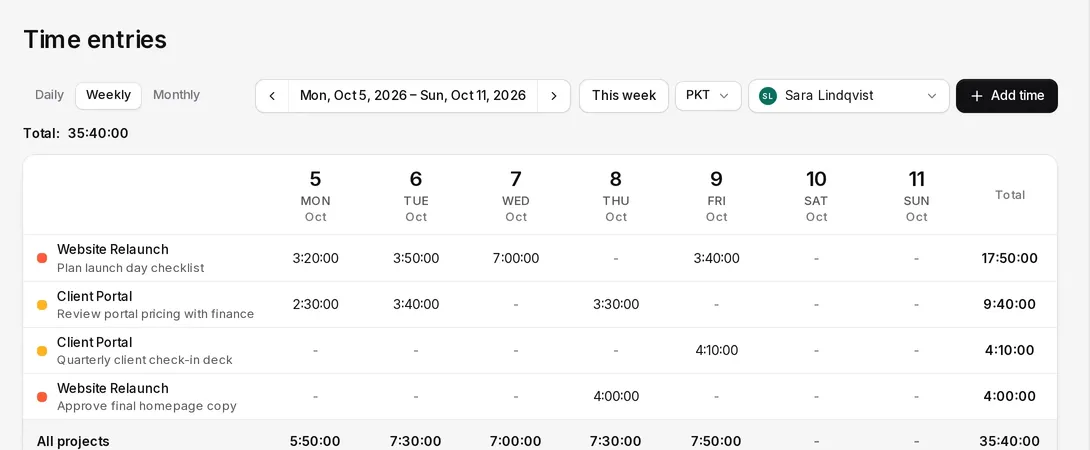
Task: Open Client Portal row for Quarterly client check-in deck
Action: [x=539, y=351]
